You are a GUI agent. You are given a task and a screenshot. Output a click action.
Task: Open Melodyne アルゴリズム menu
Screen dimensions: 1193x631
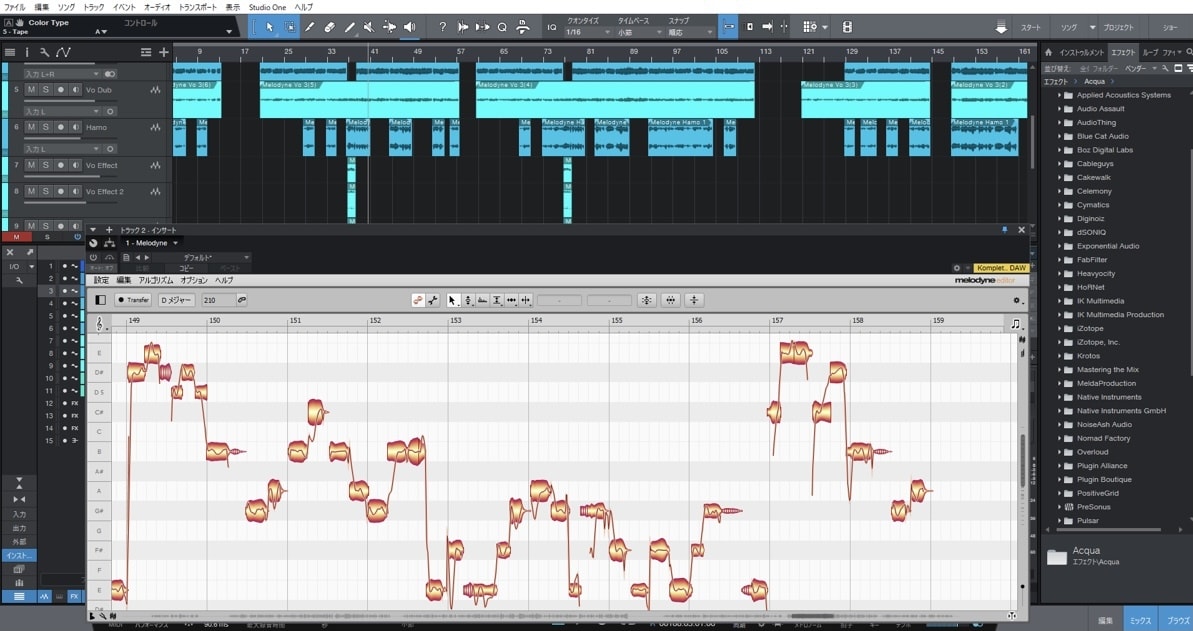(x=156, y=281)
